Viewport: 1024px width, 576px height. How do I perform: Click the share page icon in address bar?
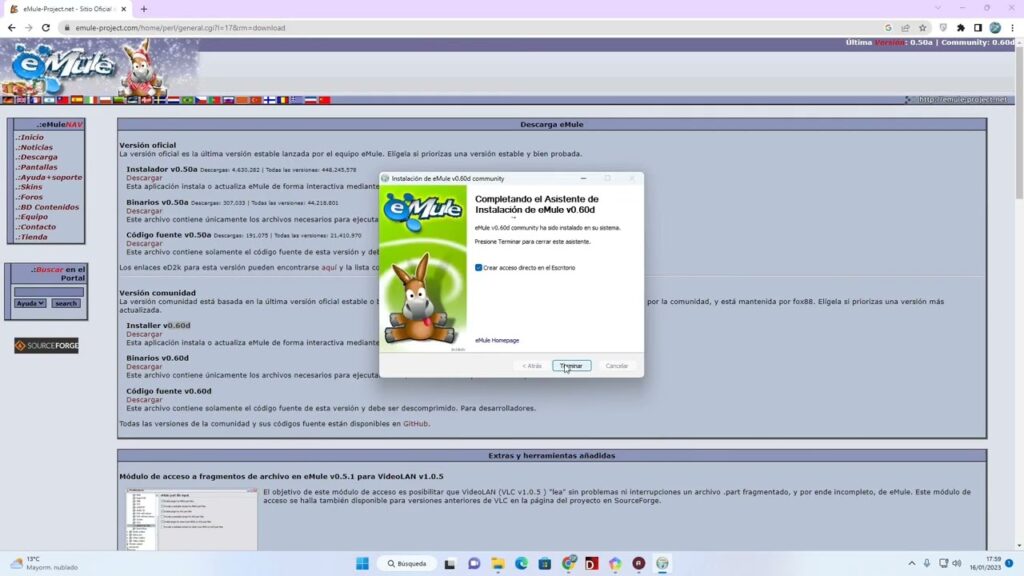pos(905,28)
